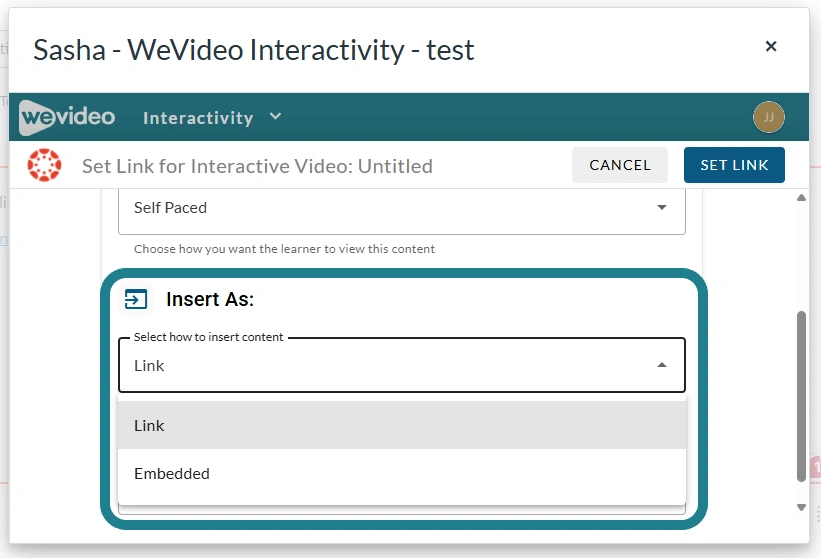Image resolution: width=821 pixels, height=558 pixels.
Task: Close the Sasha WeVideo Interactivity dialog
Action: [771, 46]
